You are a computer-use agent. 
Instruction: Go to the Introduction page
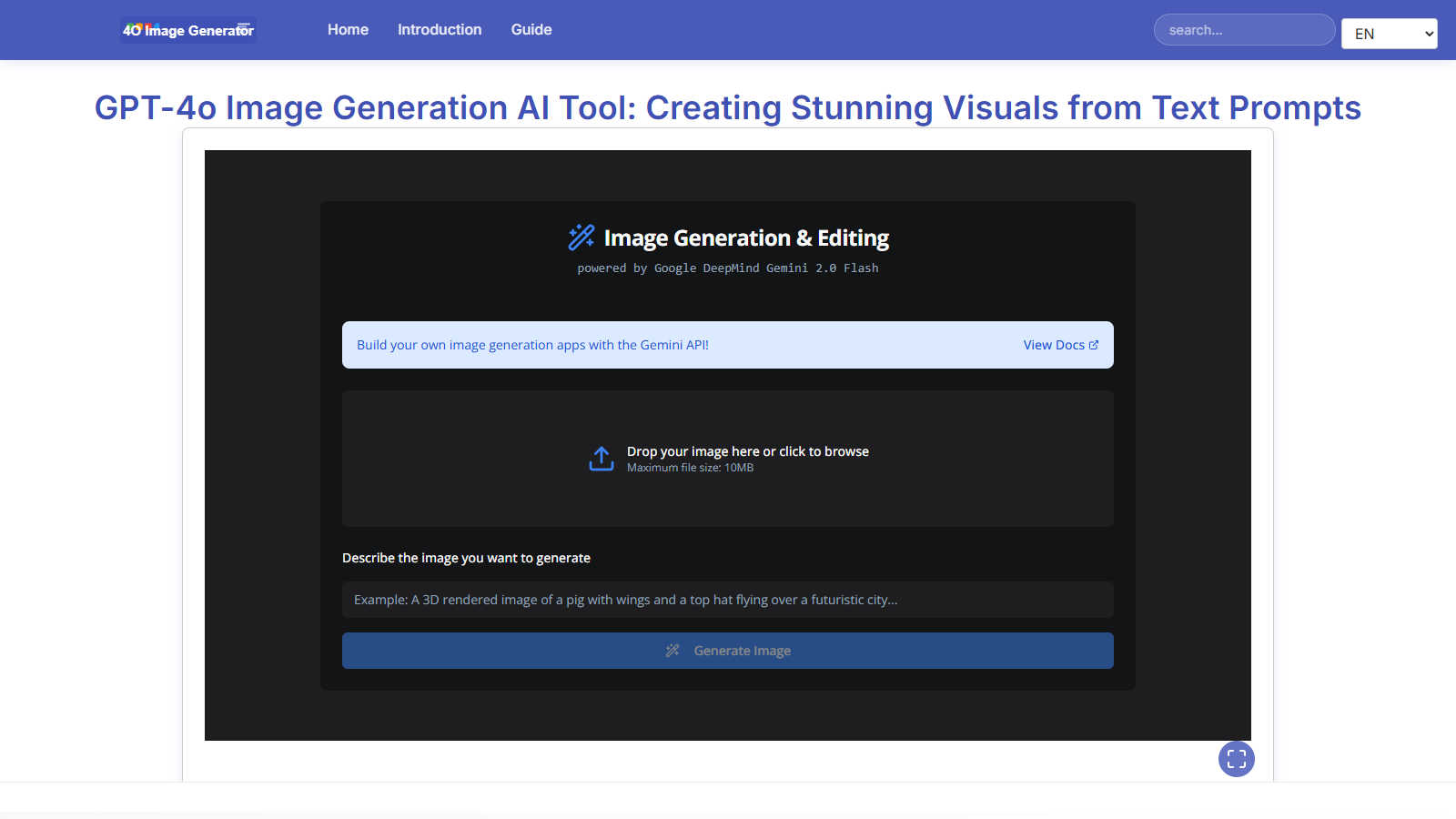click(440, 30)
